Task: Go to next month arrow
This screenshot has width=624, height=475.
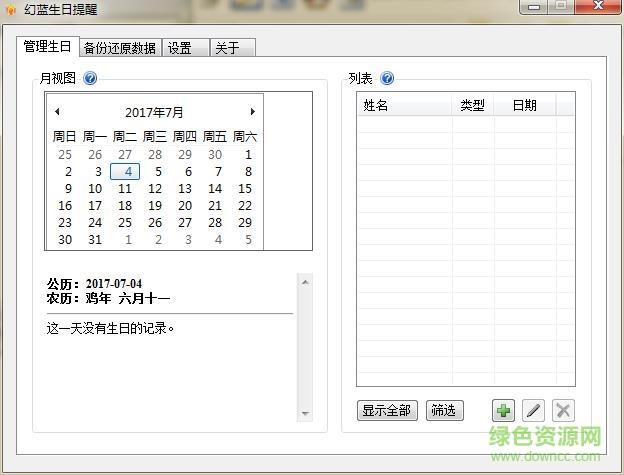Action: [x=252, y=111]
